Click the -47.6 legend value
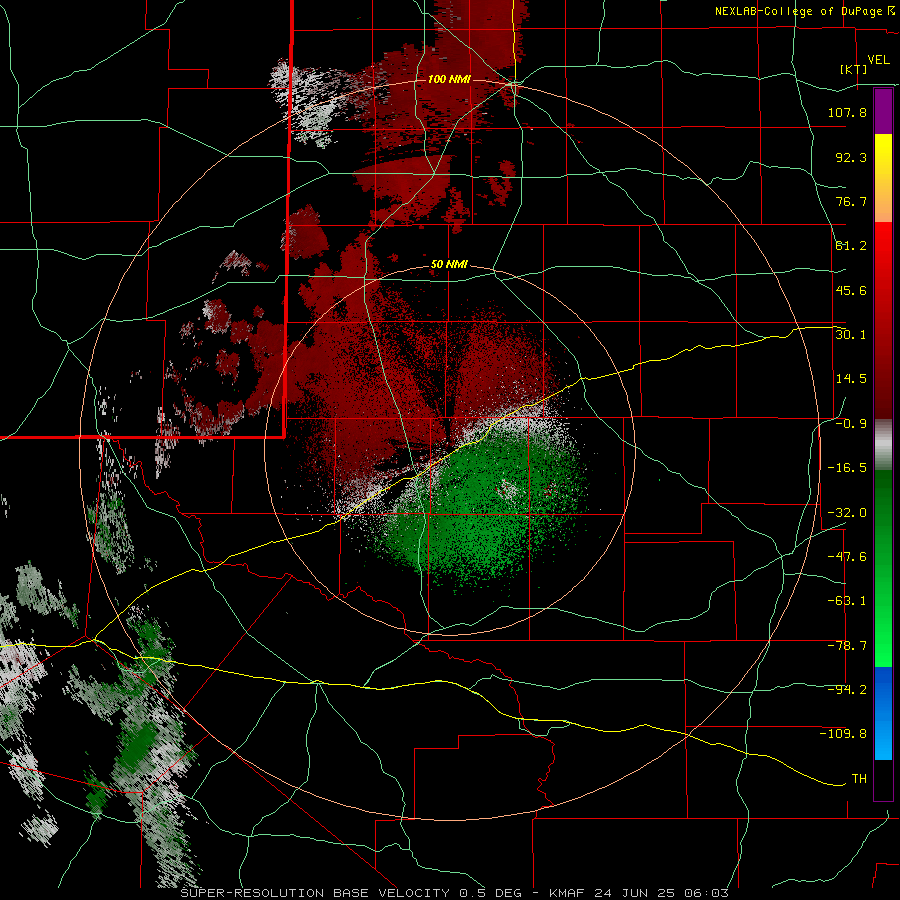This screenshot has height=900, width=900. click(x=847, y=557)
